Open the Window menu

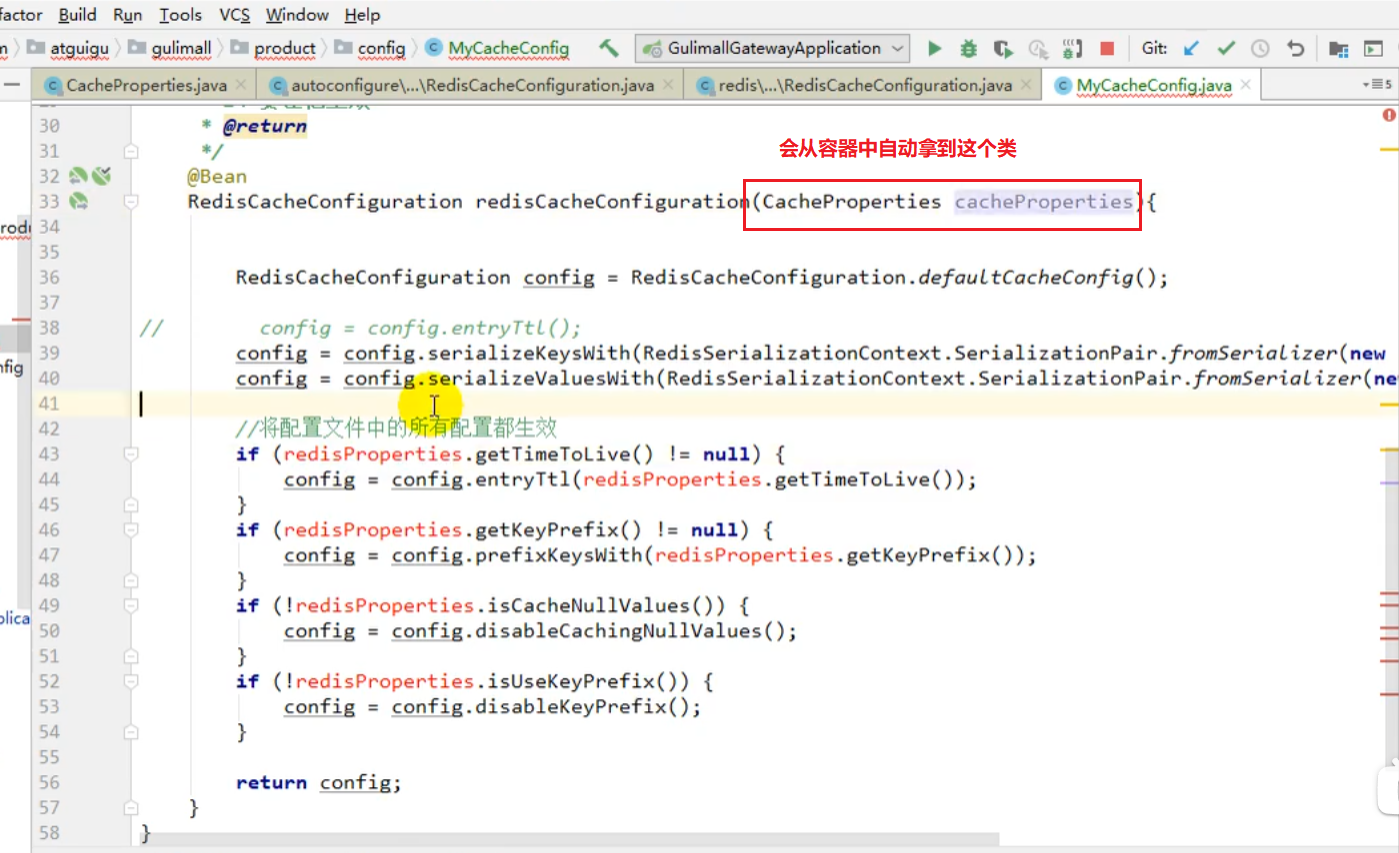click(297, 14)
